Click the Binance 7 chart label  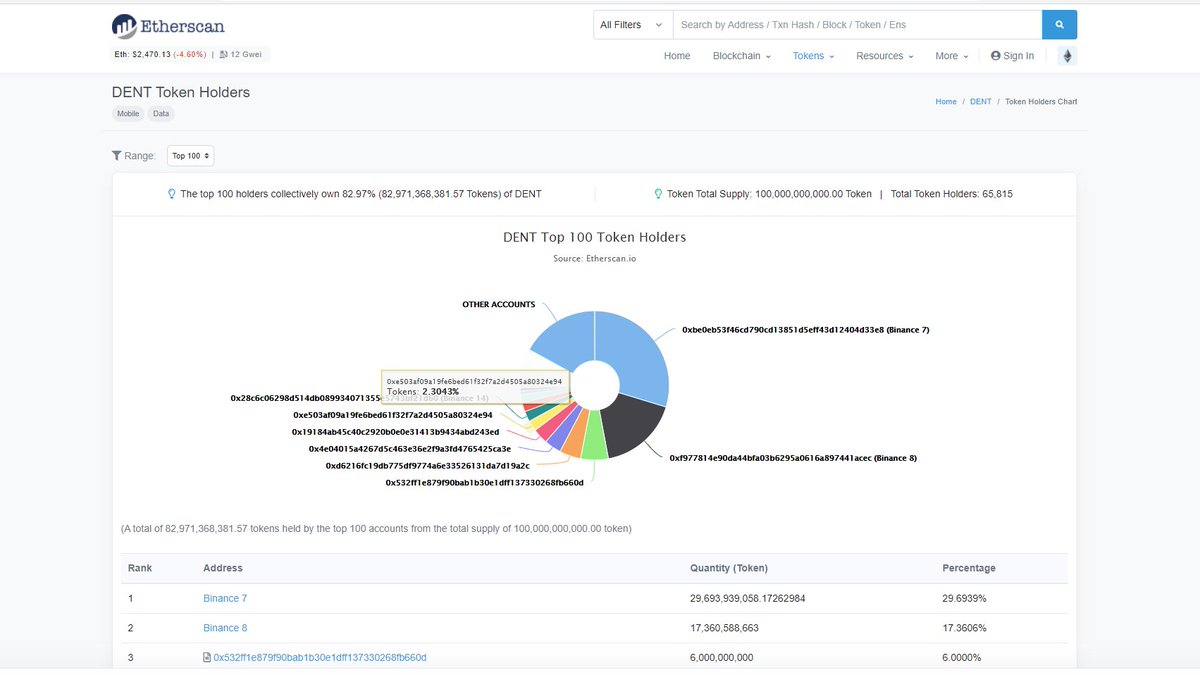click(806, 329)
